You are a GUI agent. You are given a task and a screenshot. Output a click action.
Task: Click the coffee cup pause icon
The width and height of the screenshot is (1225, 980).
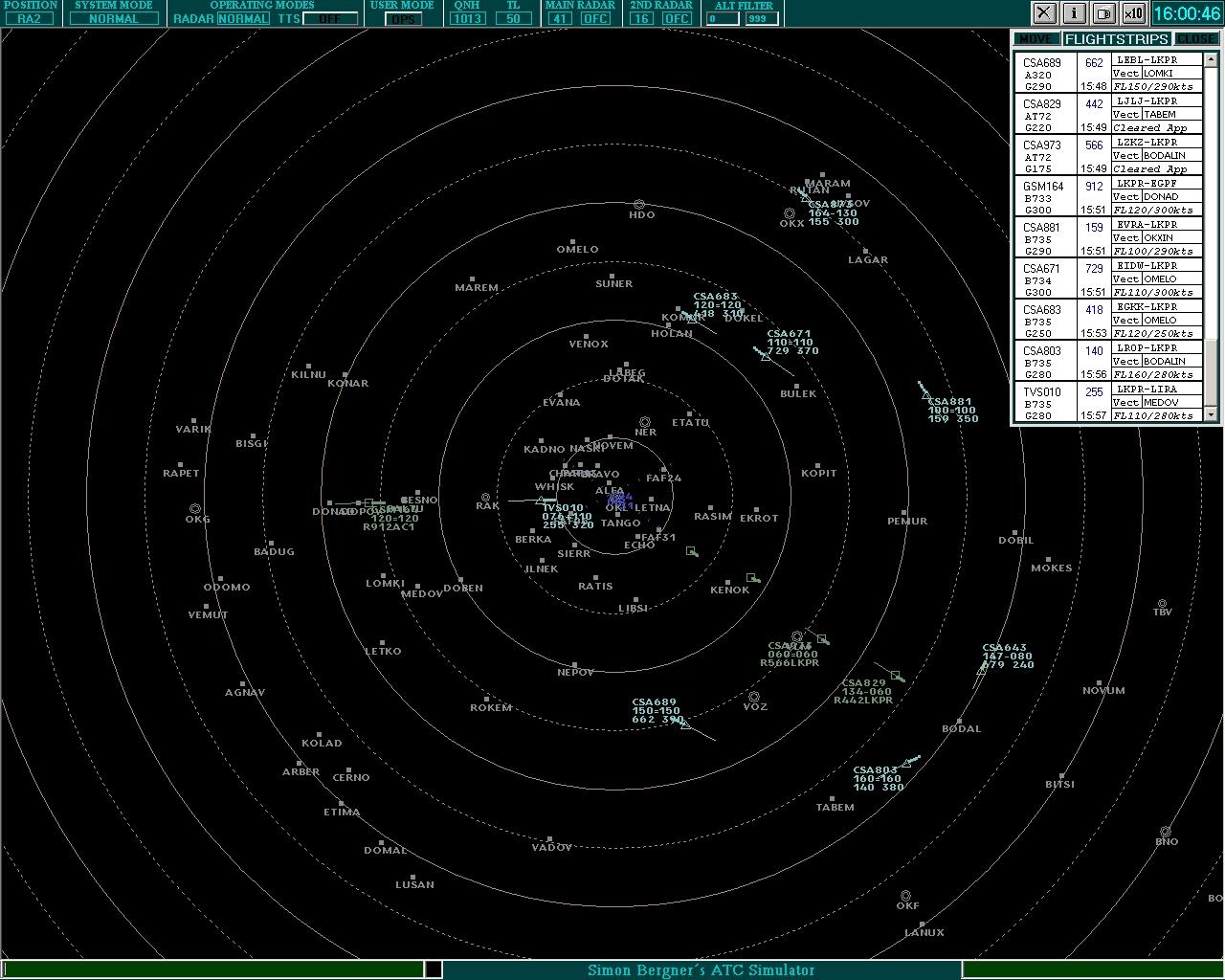pos(1103,12)
